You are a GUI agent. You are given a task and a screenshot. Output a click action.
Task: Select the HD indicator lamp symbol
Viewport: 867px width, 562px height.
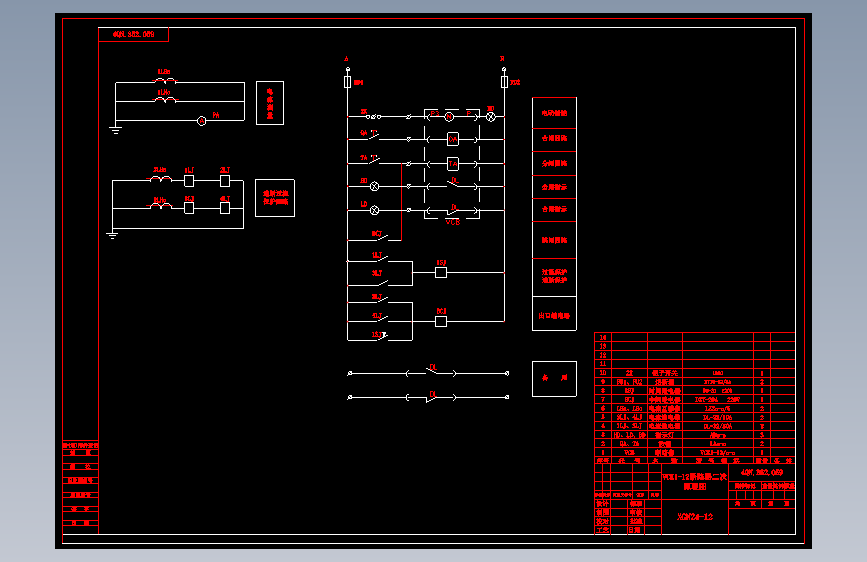click(374, 186)
